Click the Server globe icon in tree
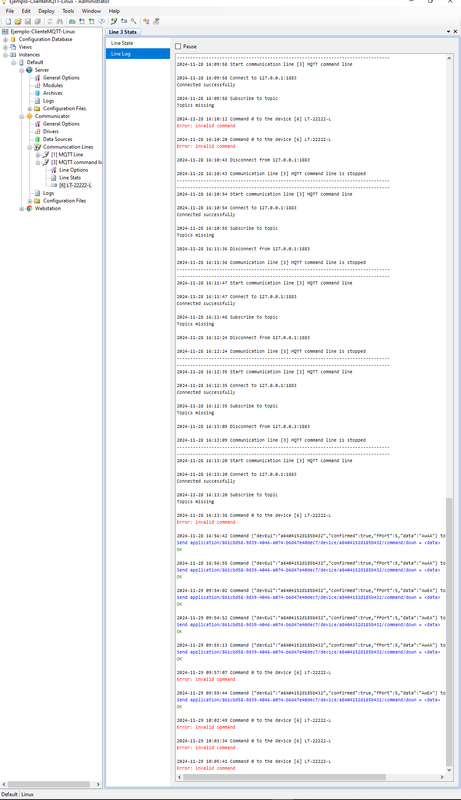This screenshot has width=461, height=800. (29, 70)
